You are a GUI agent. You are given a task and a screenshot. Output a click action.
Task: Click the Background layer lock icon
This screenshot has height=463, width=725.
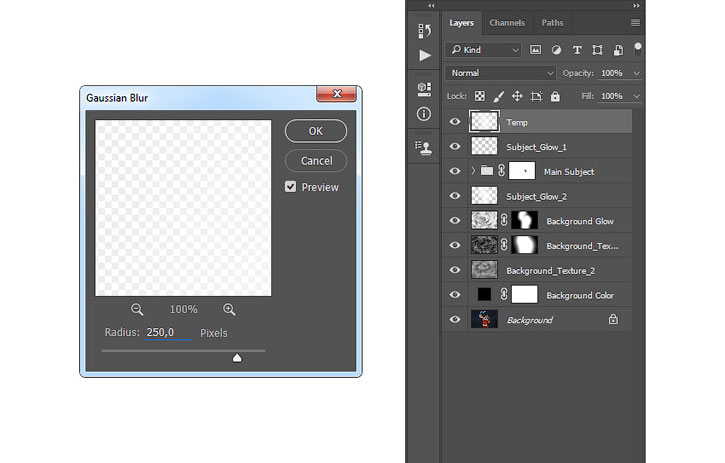tap(613, 319)
